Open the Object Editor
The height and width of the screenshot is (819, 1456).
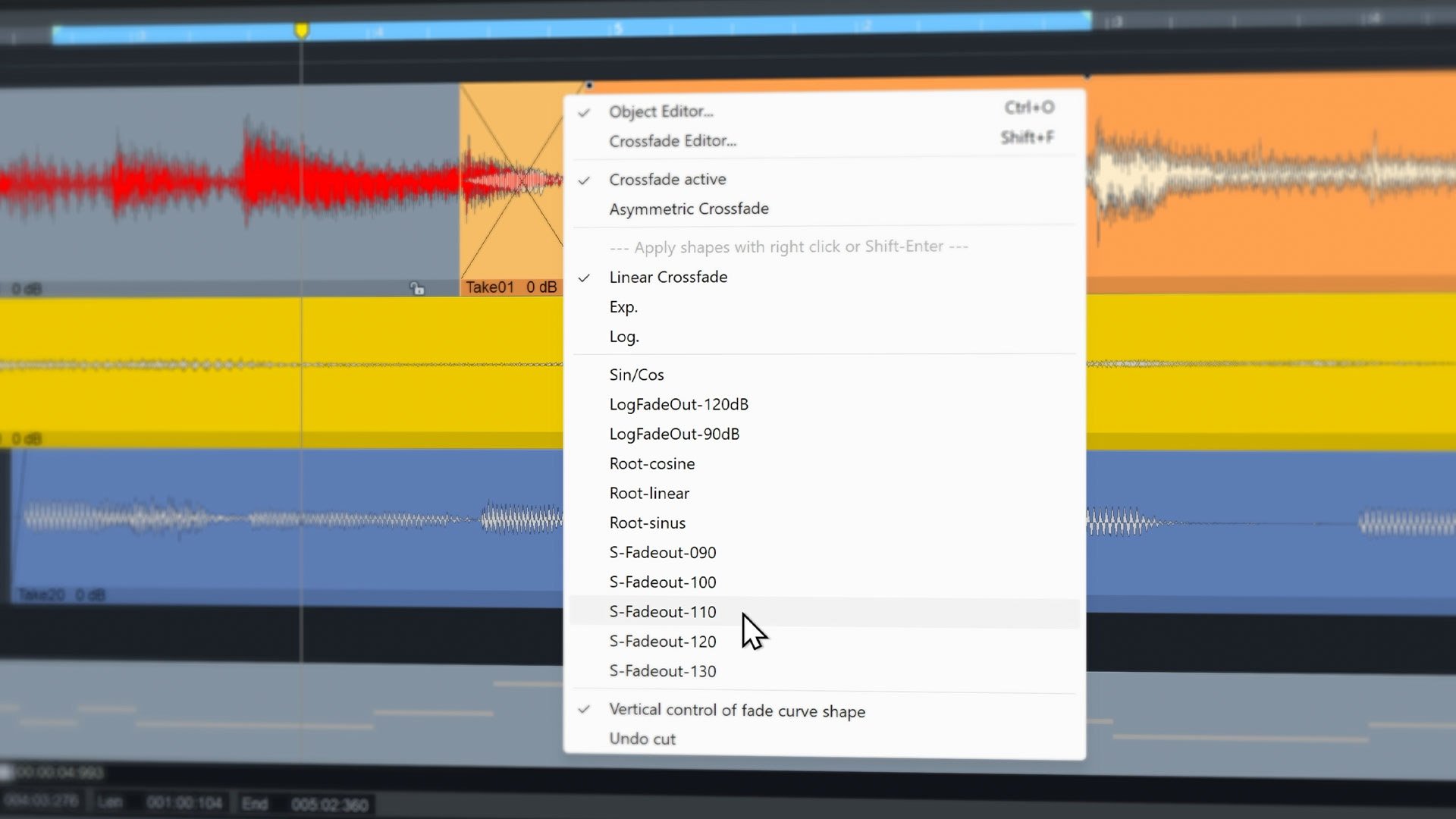[x=661, y=111]
